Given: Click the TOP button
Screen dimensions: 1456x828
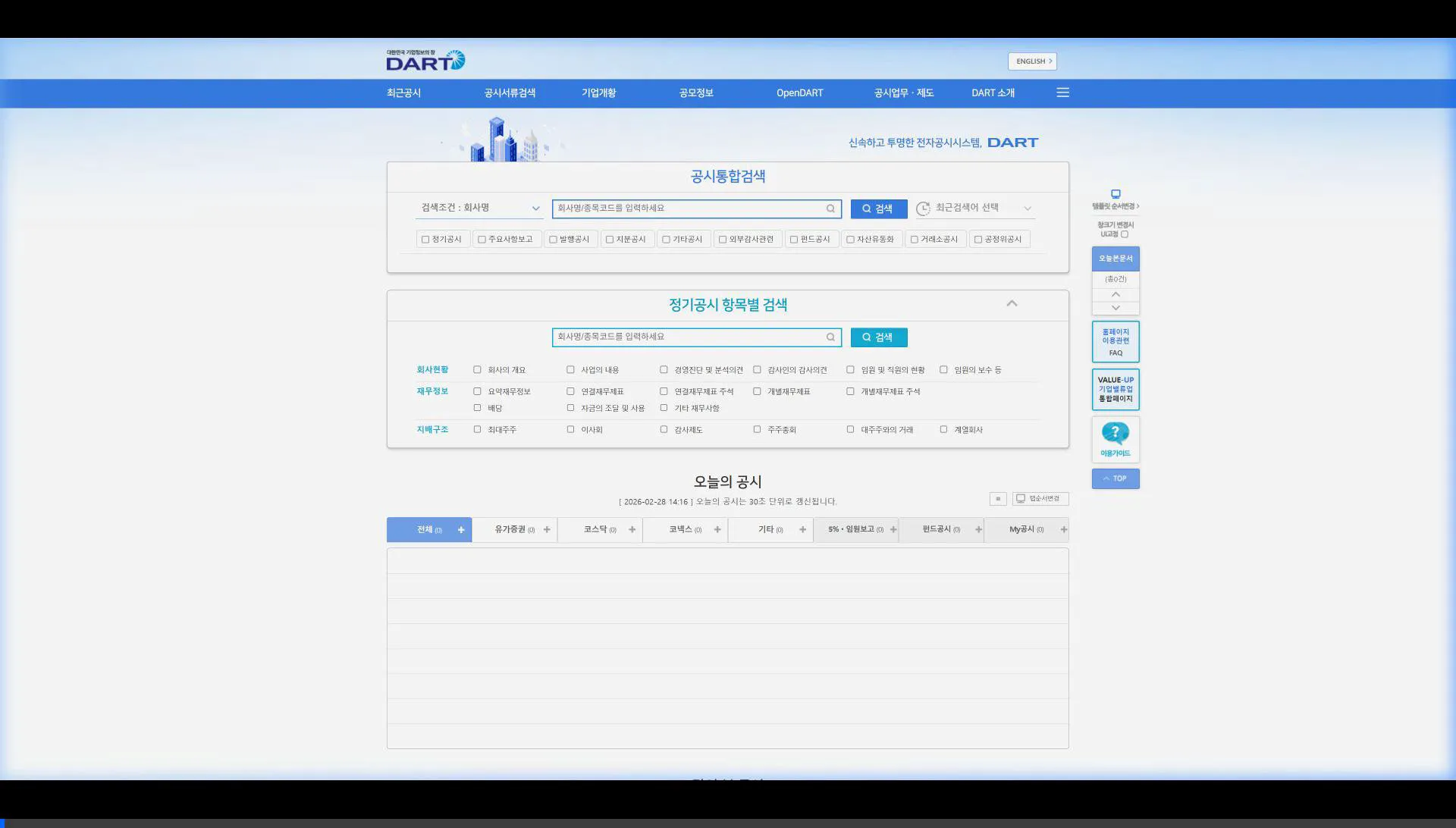Looking at the screenshot, I should pos(1115,478).
